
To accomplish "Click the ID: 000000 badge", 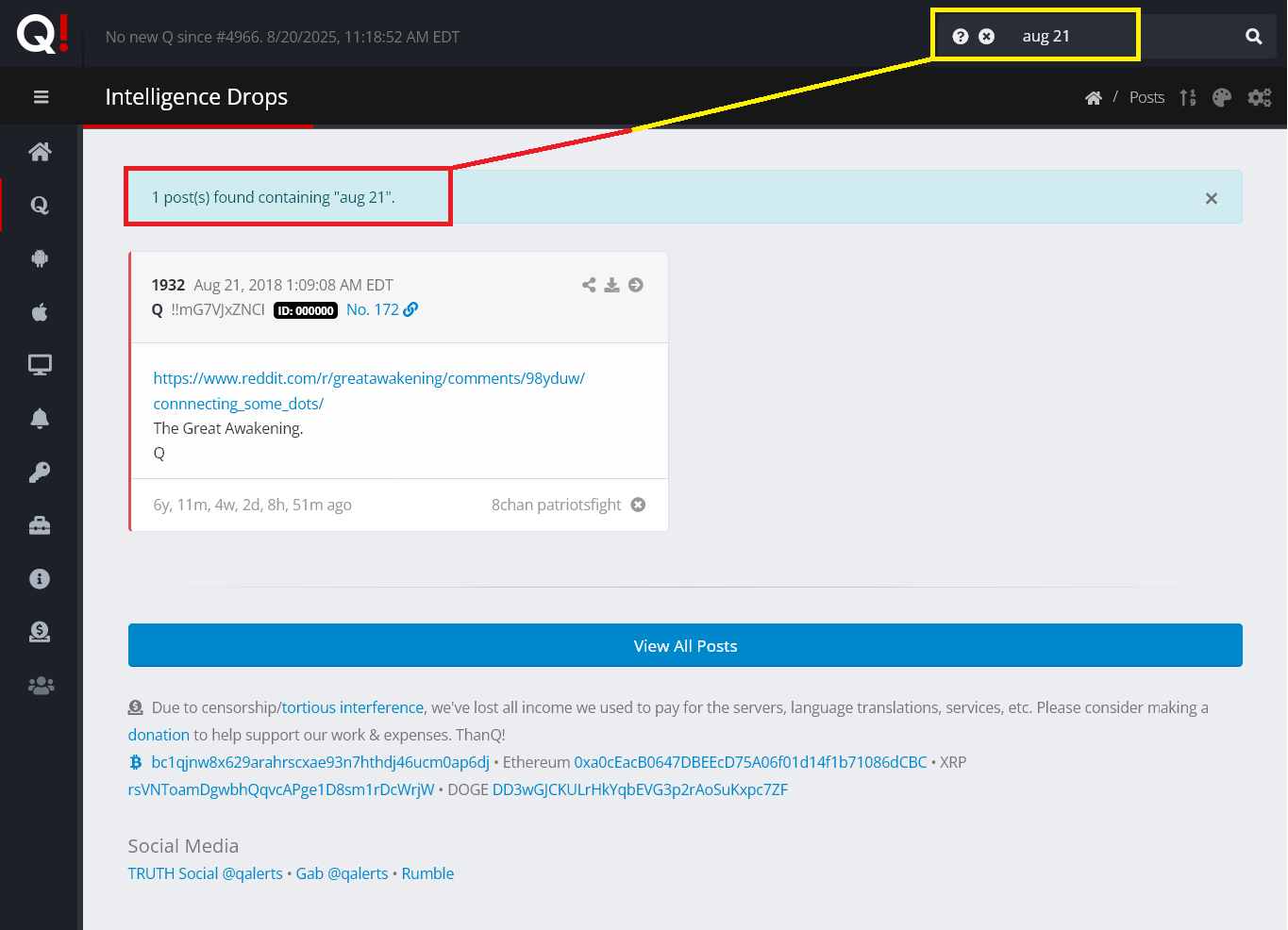I will pyautogui.click(x=306, y=310).
